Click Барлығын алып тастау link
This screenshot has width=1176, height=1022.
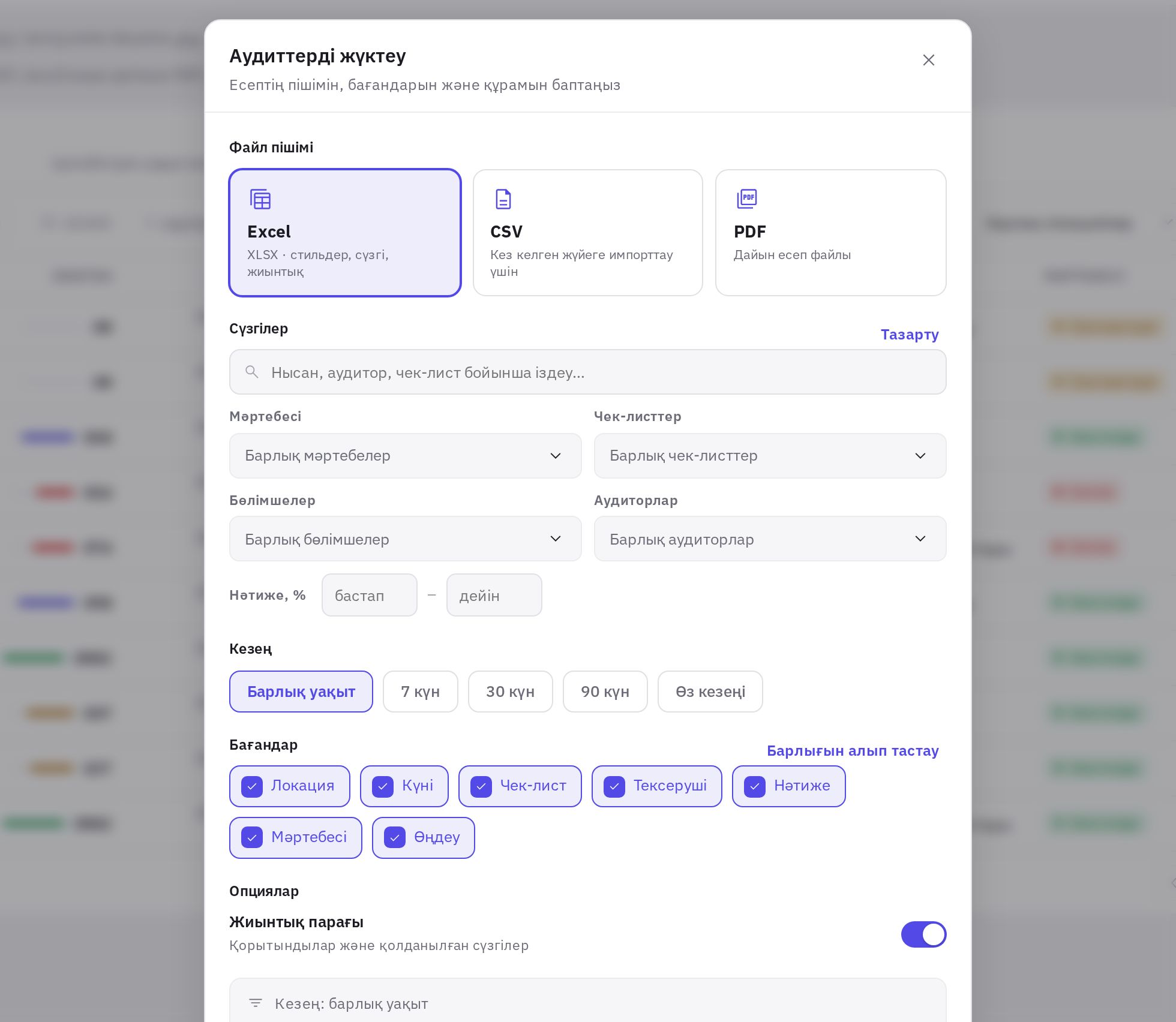(853, 751)
